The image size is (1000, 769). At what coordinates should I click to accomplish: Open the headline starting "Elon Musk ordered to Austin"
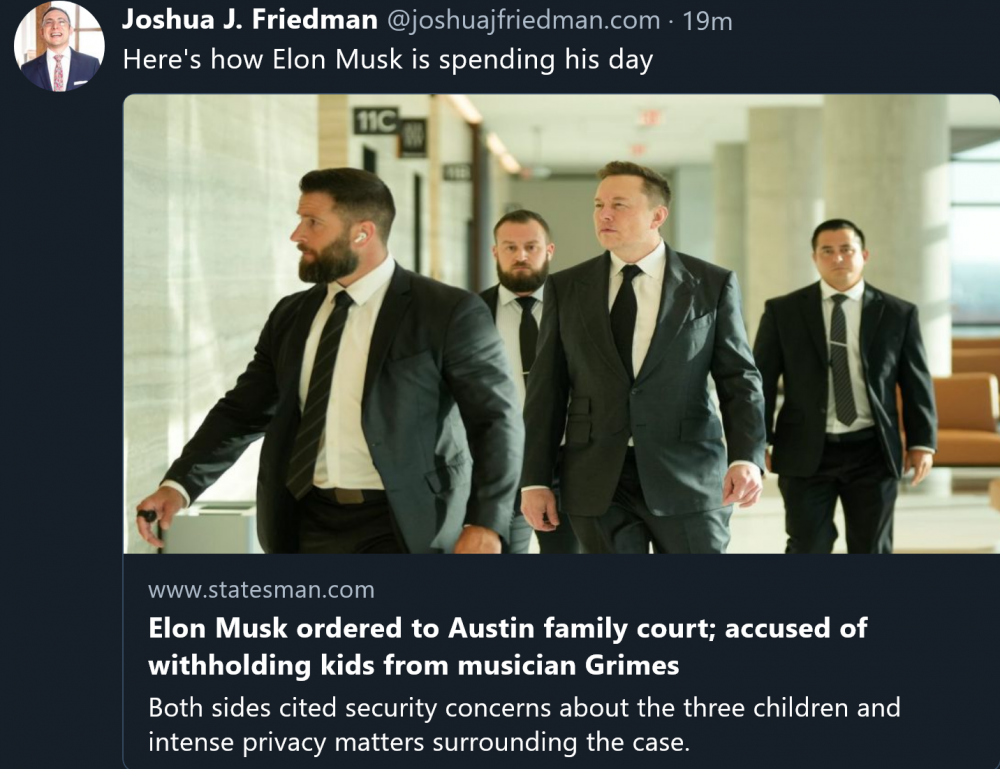pos(508,629)
